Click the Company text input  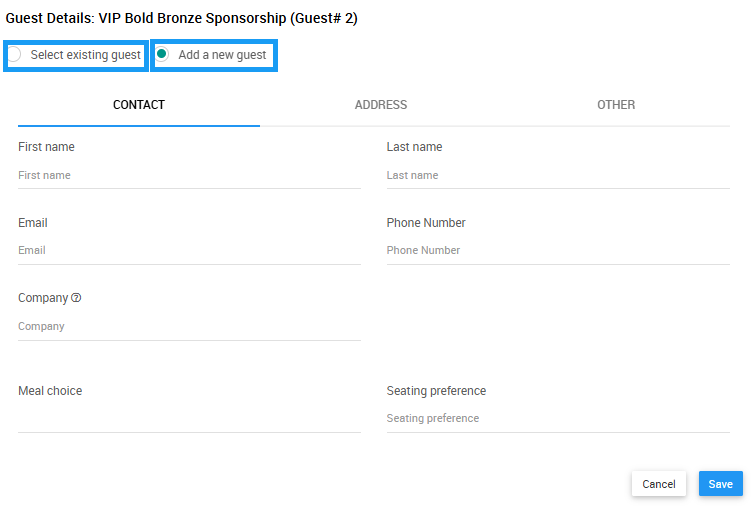(189, 326)
